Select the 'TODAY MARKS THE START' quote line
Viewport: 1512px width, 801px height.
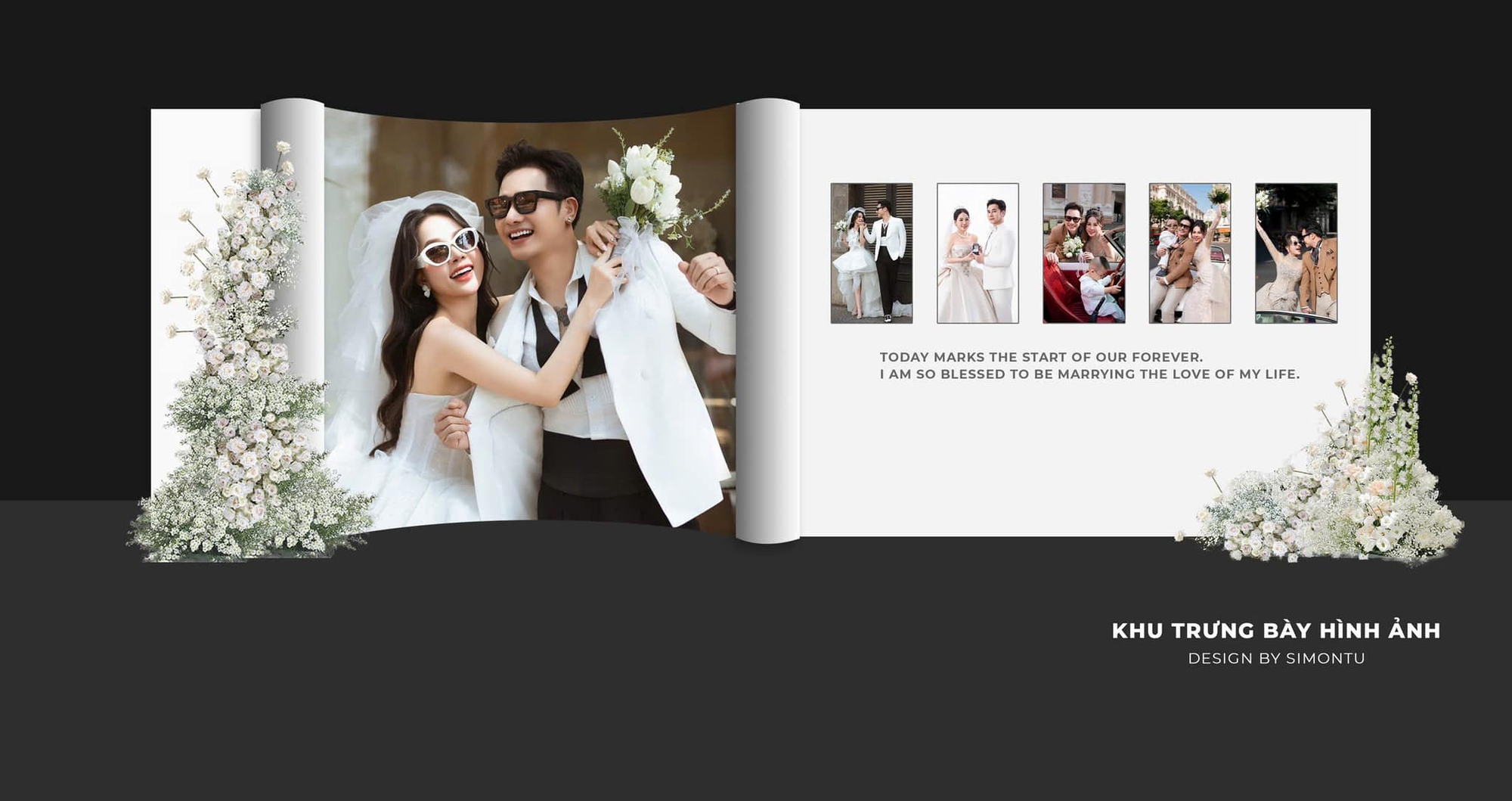point(1040,357)
